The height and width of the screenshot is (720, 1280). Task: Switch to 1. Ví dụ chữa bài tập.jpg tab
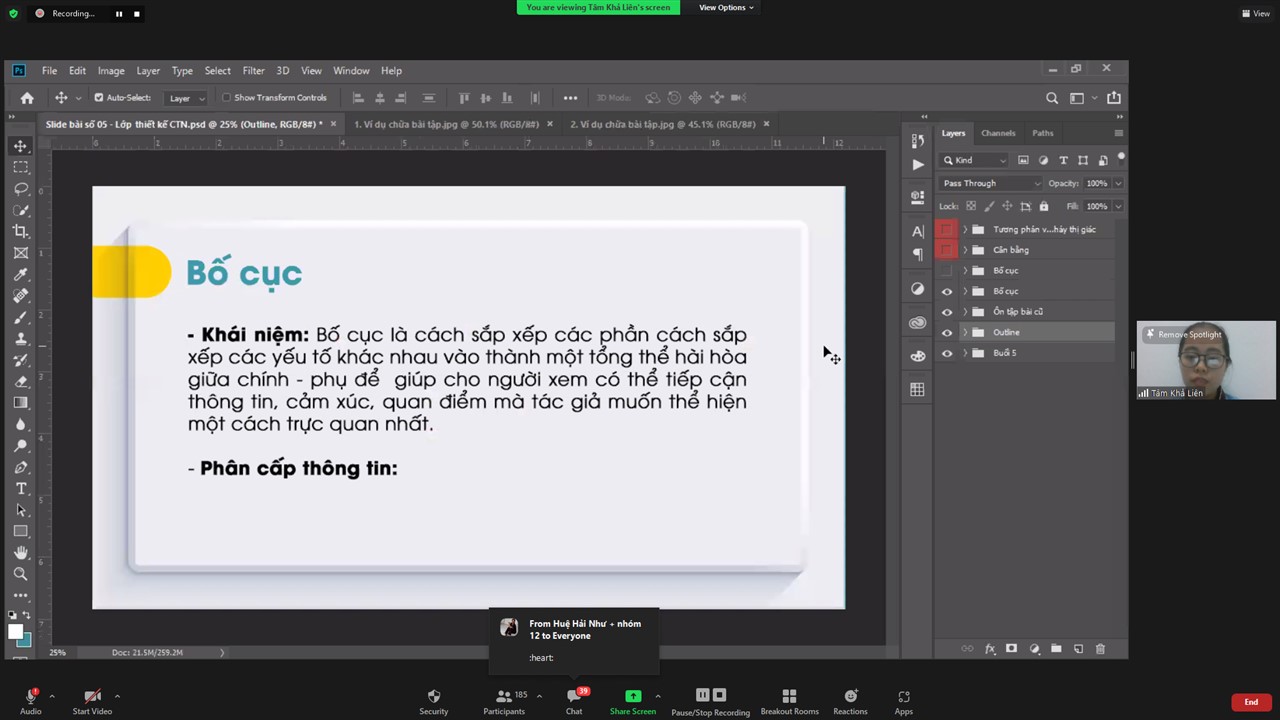click(446, 124)
